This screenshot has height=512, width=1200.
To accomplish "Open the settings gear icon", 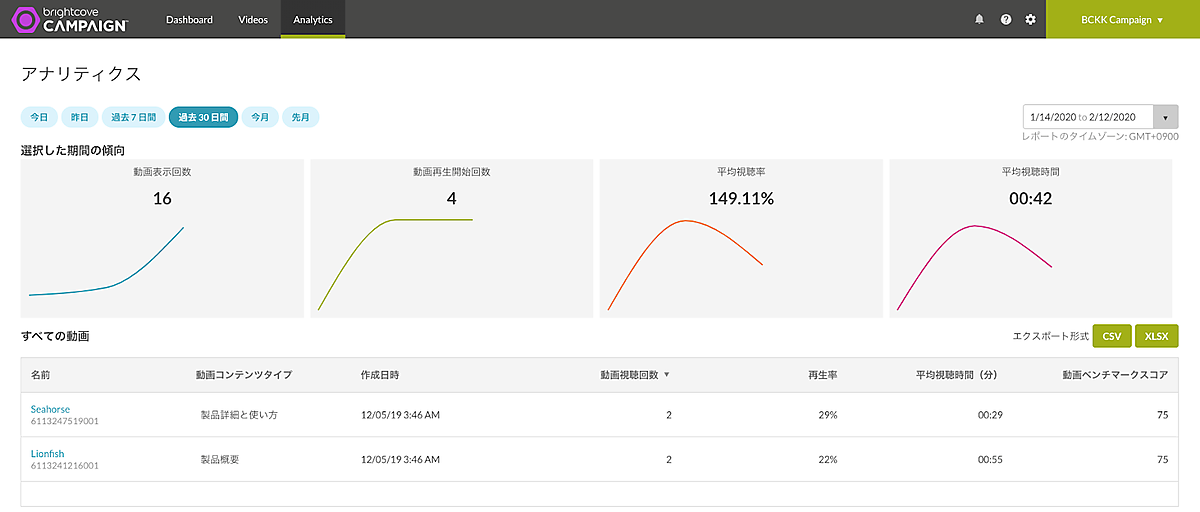I will point(1031,19).
